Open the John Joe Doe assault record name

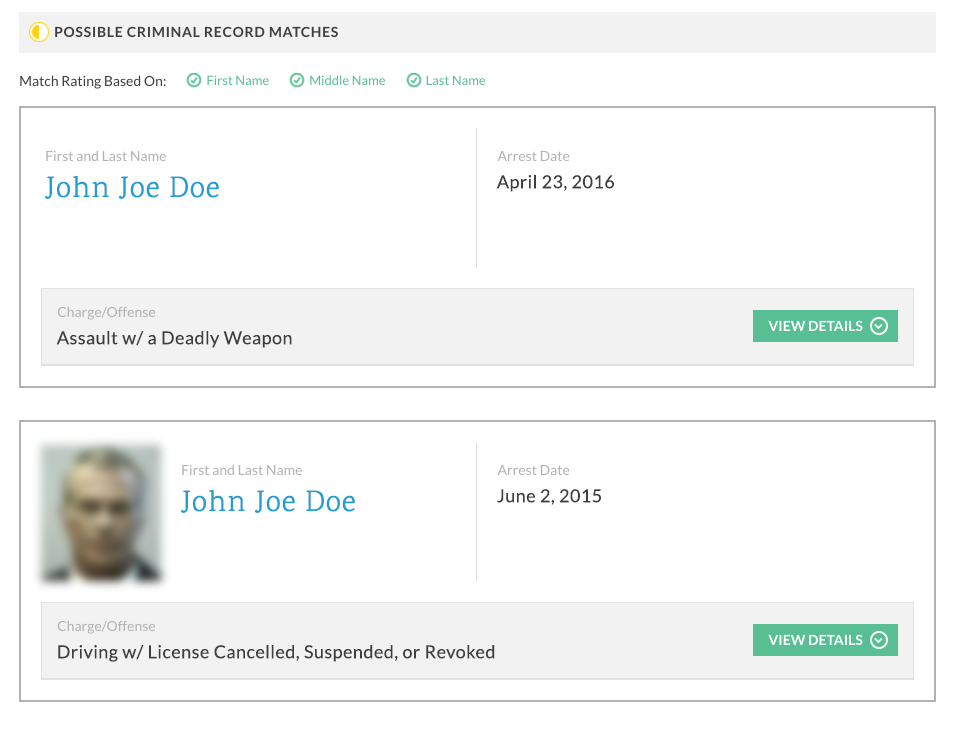(132, 187)
